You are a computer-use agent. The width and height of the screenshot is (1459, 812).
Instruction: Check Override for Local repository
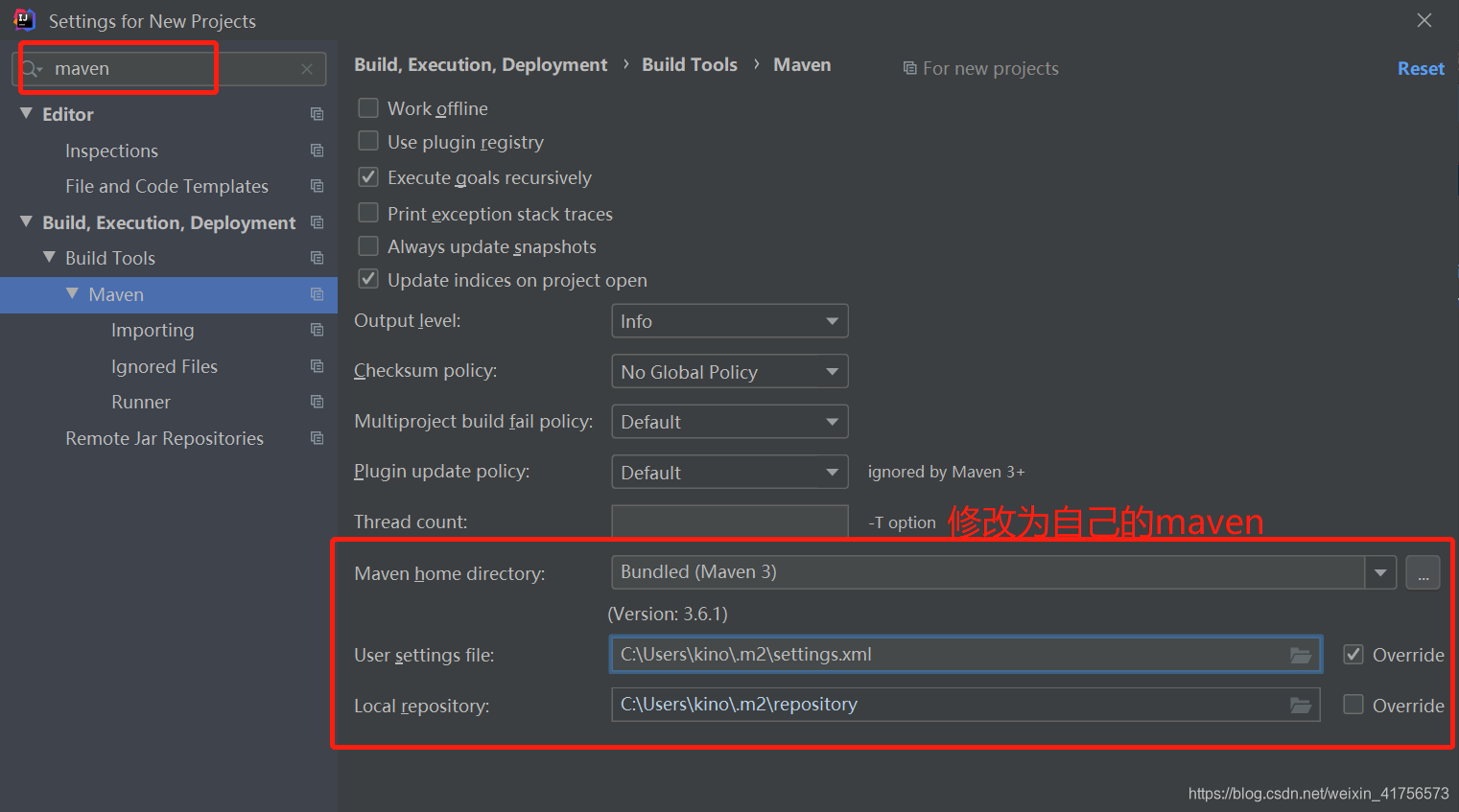coord(1353,705)
